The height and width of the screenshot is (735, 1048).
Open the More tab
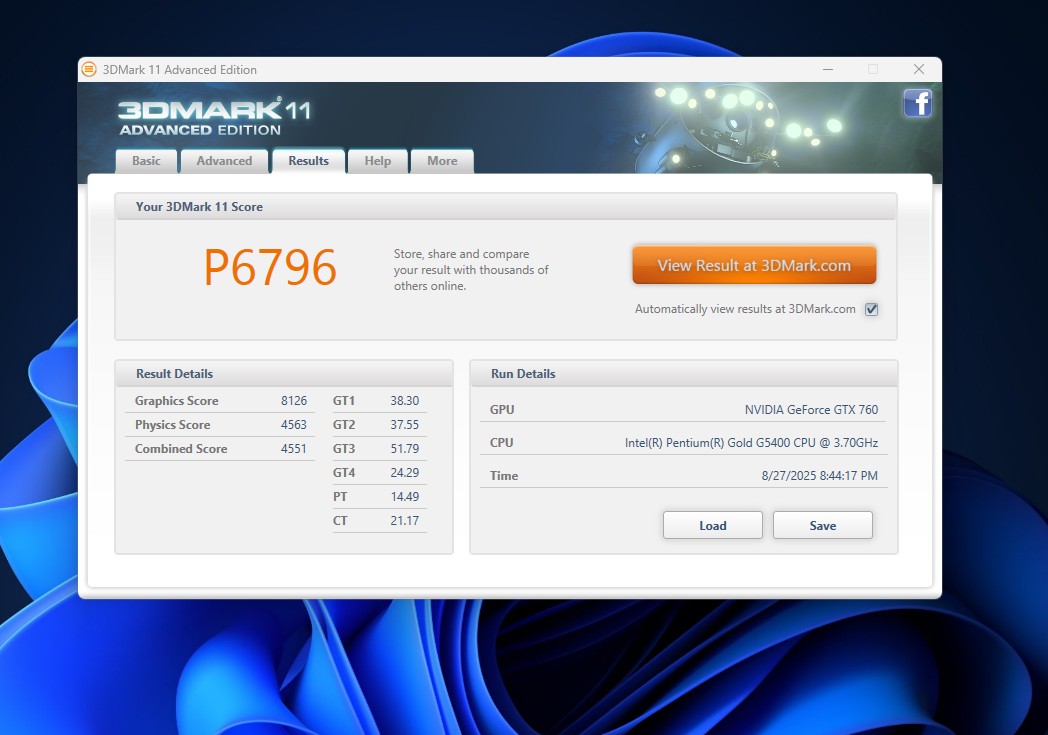tap(441, 161)
